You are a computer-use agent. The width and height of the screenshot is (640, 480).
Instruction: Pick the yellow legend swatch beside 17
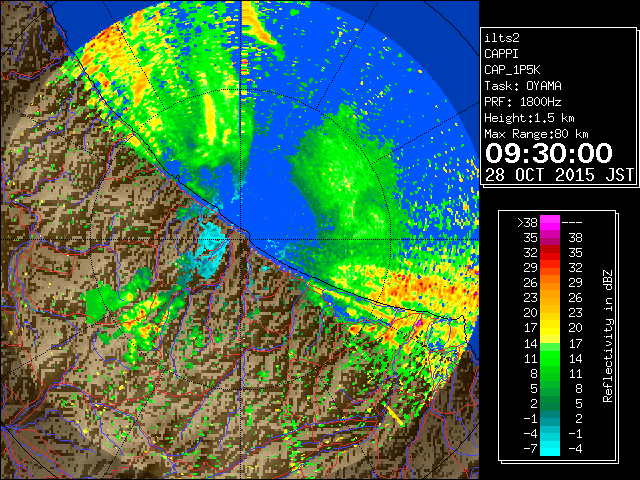pyautogui.click(x=550, y=328)
